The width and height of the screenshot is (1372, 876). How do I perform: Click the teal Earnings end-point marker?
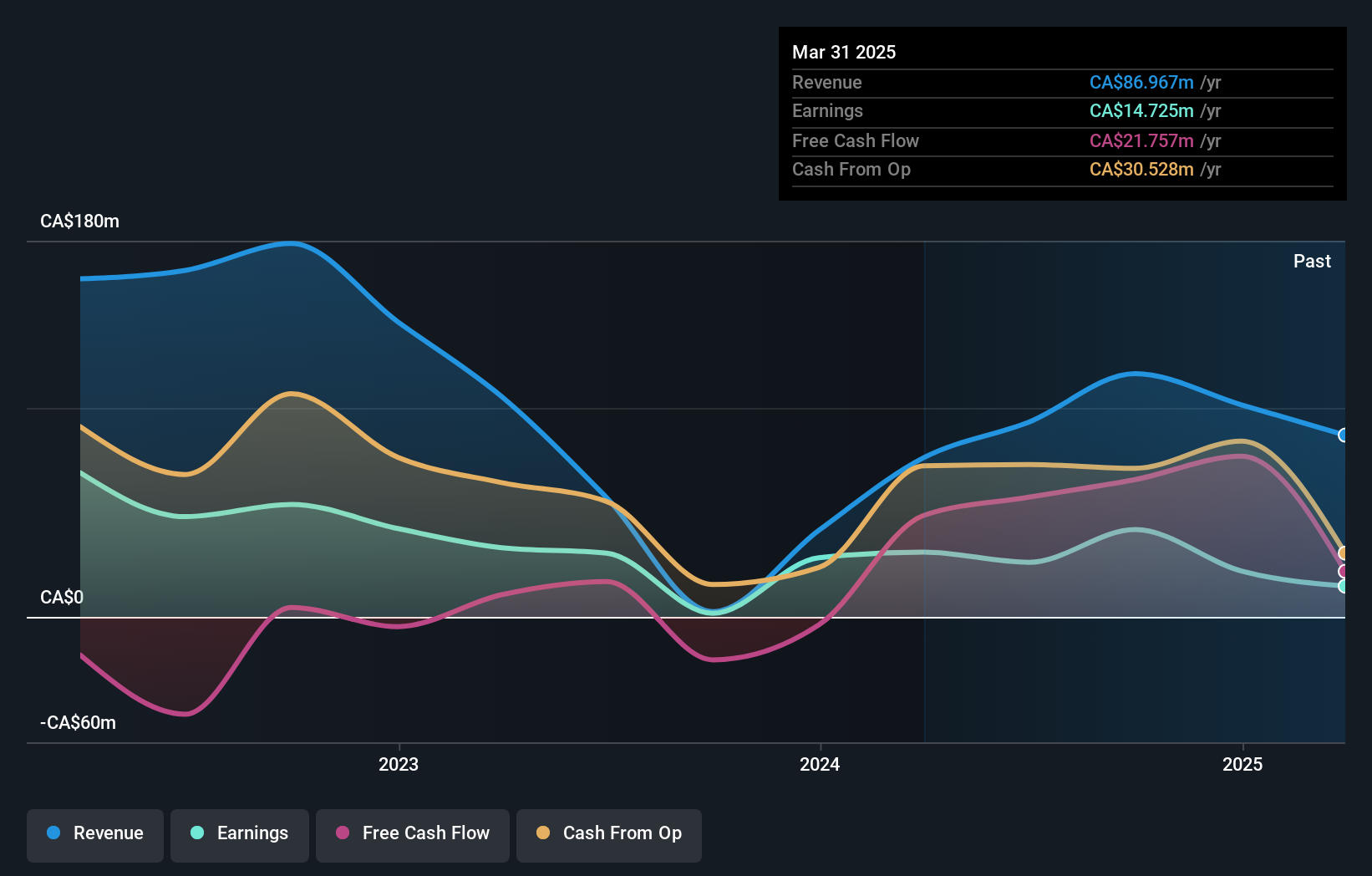1344,586
